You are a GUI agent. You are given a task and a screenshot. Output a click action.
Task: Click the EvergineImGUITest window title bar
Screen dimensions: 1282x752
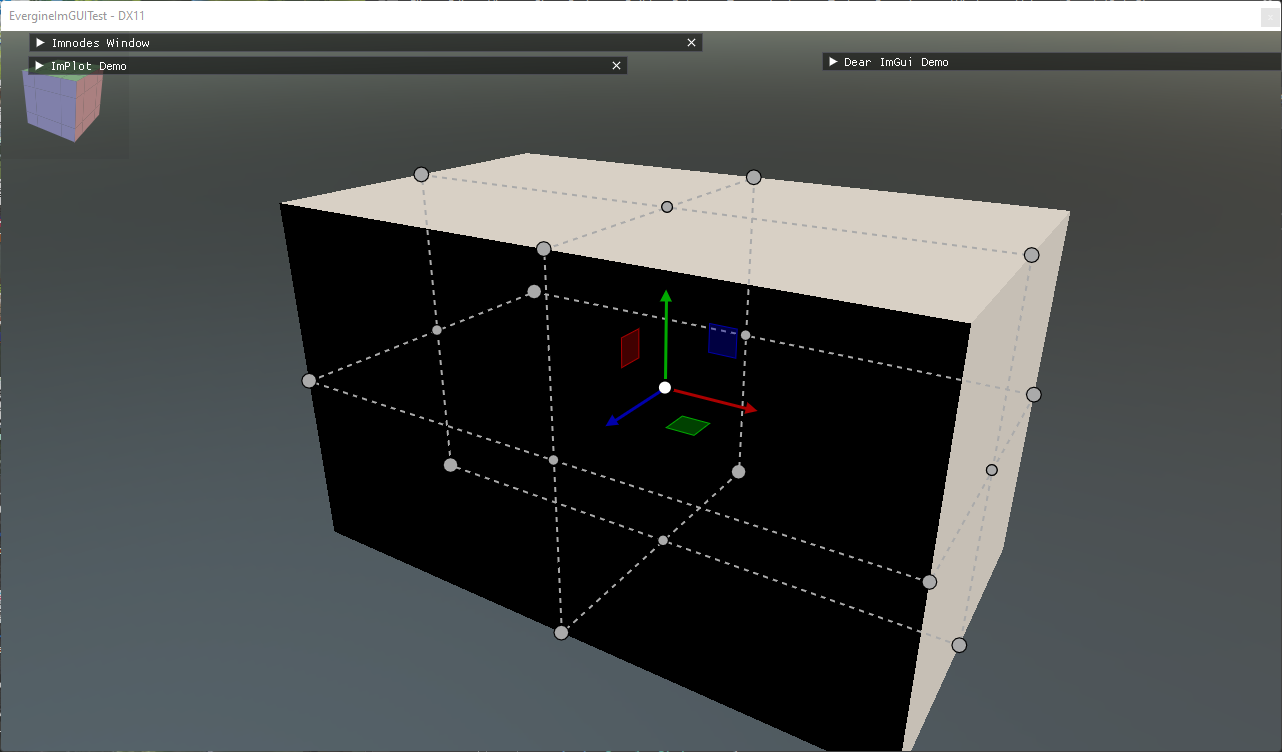[x=600, y=16]
